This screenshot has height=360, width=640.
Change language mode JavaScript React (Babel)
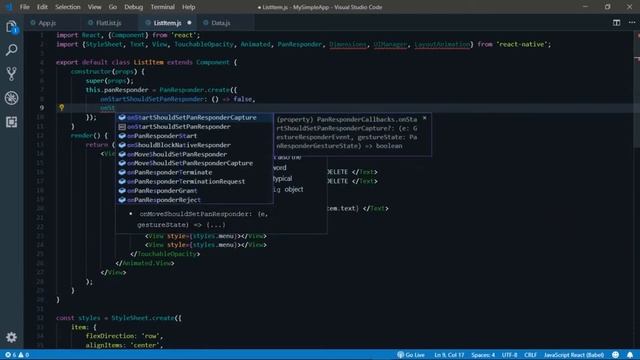tap(574, 355)
